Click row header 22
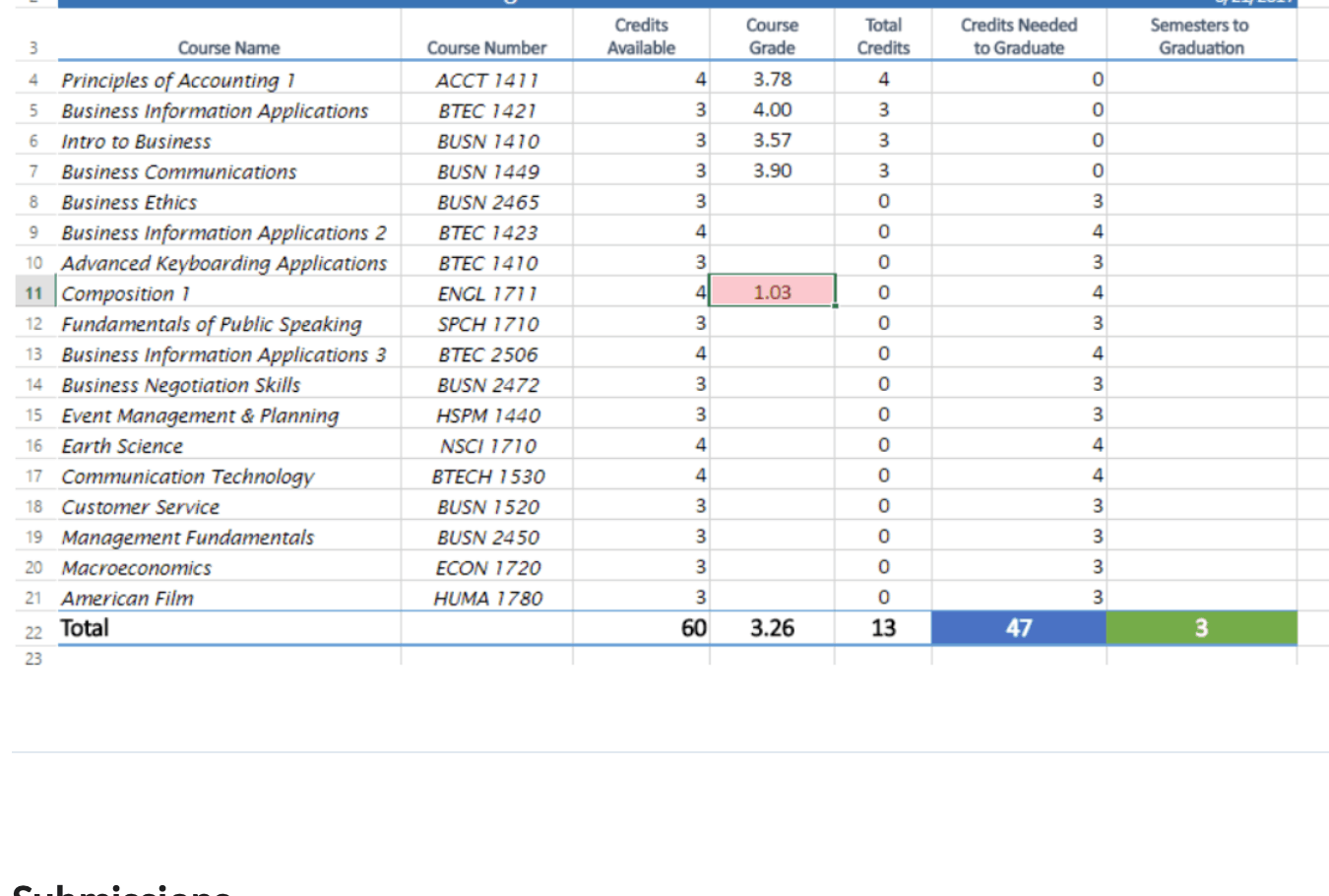The width and height of the screenshot is (1329, 896). tap(34, 632)
